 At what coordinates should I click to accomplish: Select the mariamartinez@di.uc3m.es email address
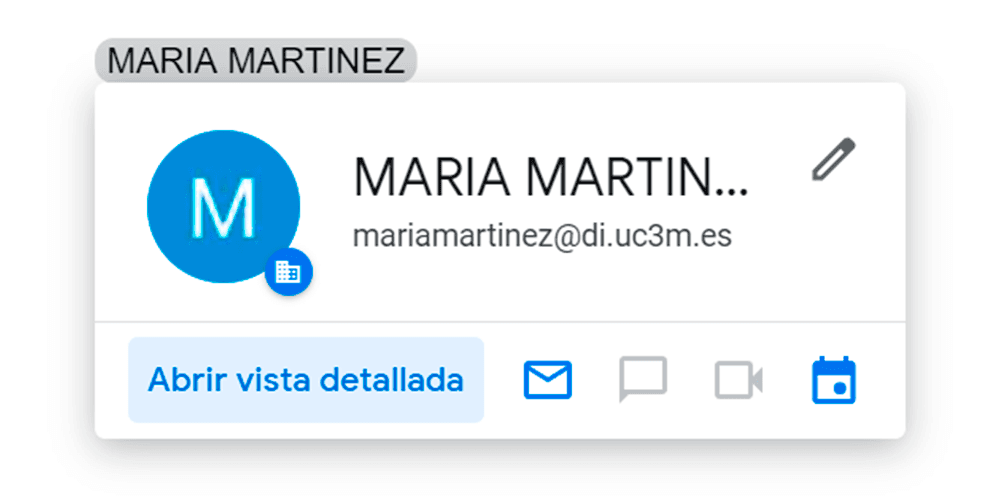pos(542,236)
